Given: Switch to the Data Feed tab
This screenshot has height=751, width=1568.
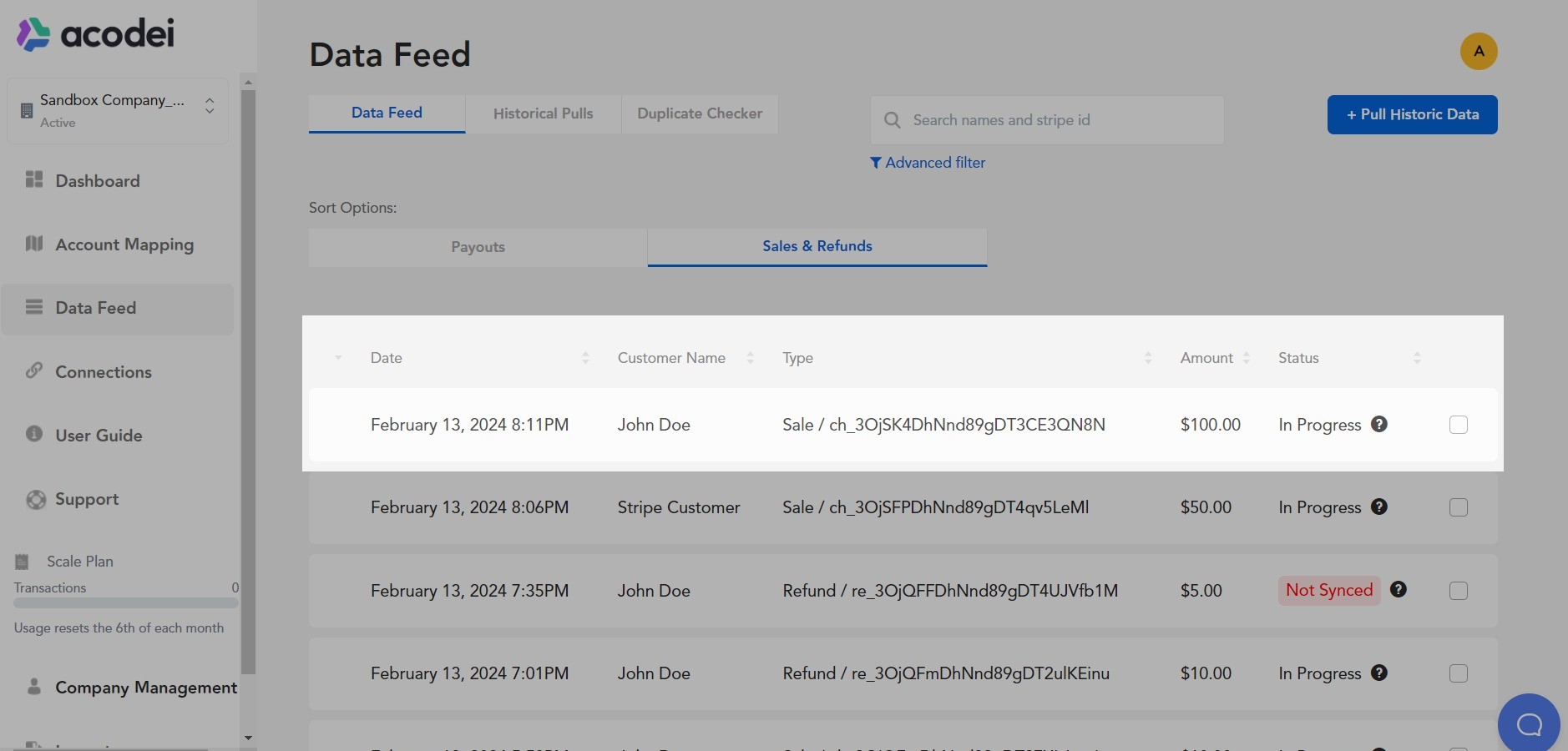Looking at the screenshot, I should pyautogui.click(x=387, y=113).
